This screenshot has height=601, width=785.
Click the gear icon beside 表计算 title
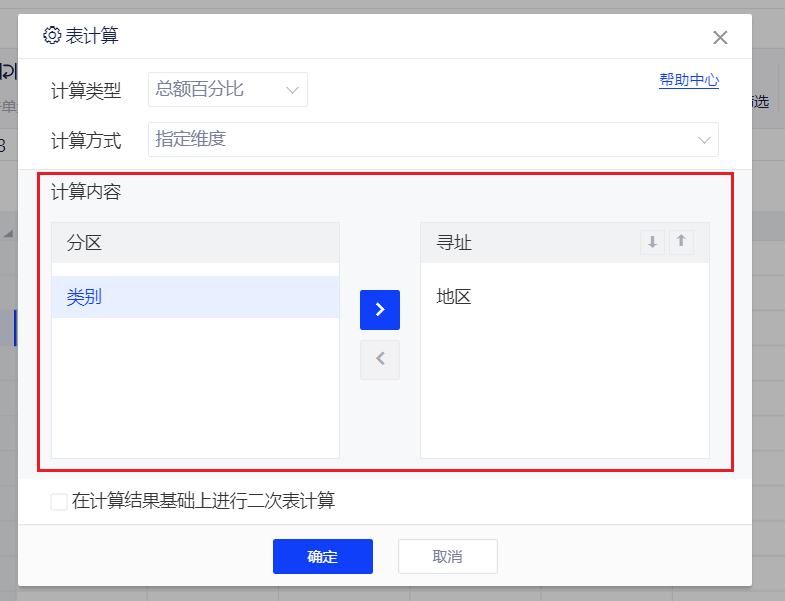click(x=52, y=36)
